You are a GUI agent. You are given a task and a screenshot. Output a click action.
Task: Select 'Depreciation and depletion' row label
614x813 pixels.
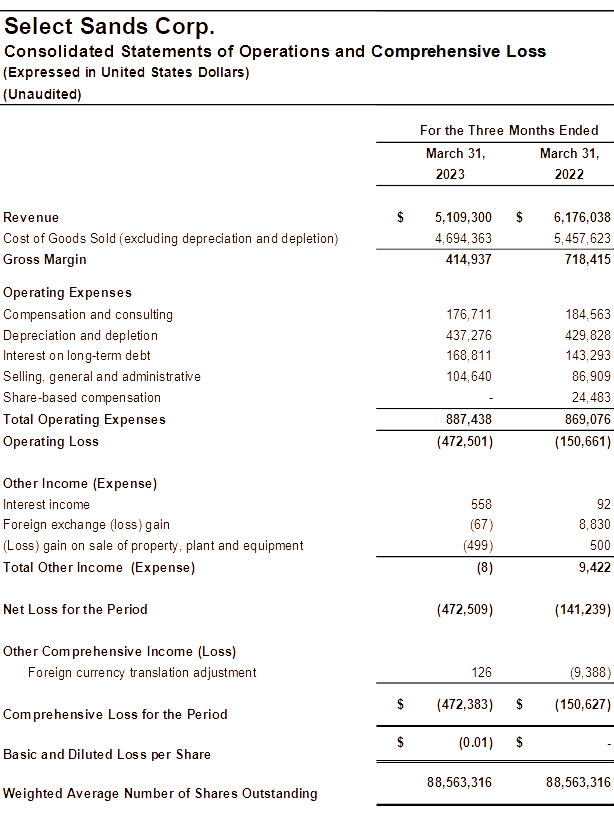tap(80, 335)
